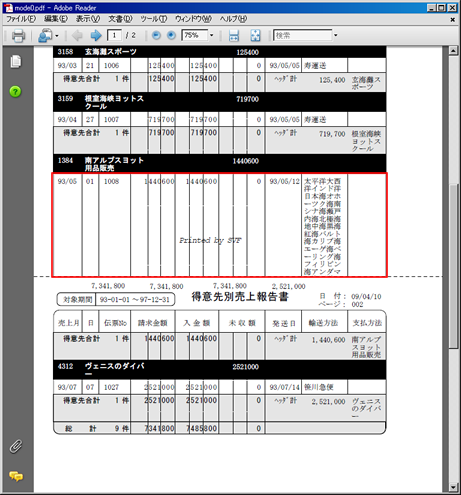Go to next page arrow
Image resolution: width=461 pixels, height=495 pixels.
(x=96, y=35)
